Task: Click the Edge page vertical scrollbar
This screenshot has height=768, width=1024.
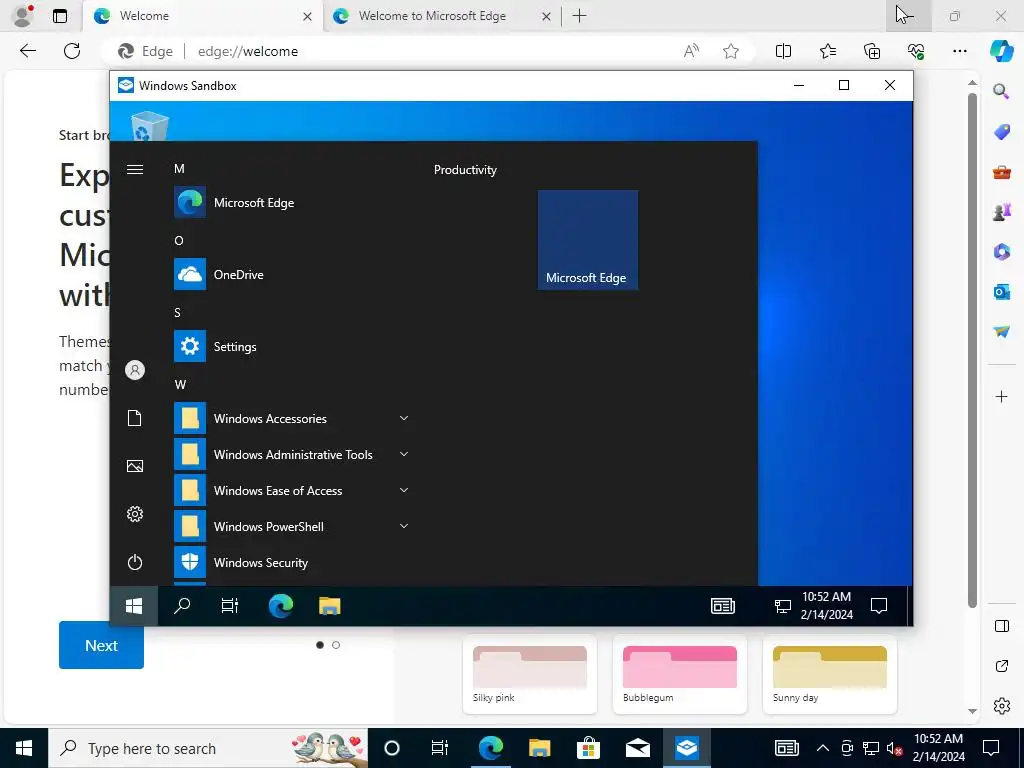Action: coord(972,351)
